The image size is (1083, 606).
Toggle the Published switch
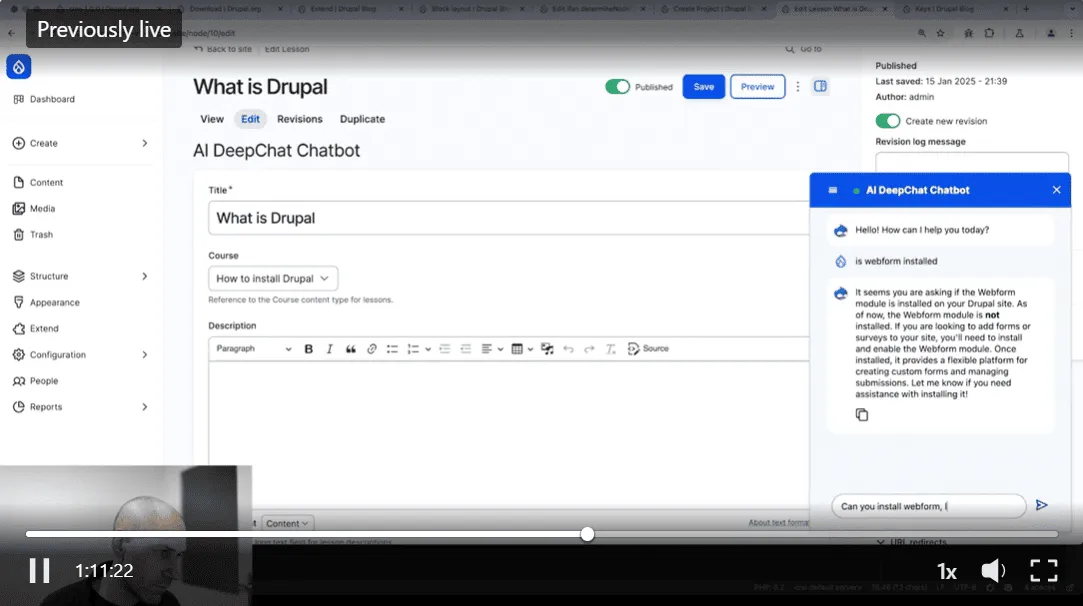click(617, 87)
